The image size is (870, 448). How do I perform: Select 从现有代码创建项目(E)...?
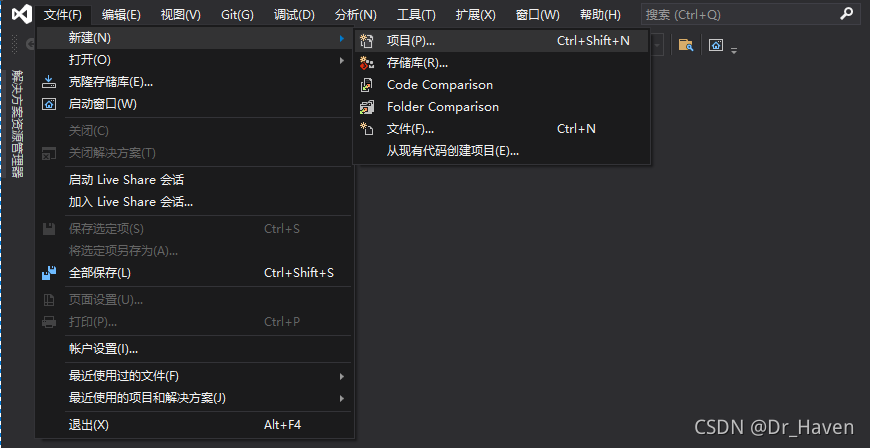502,150
